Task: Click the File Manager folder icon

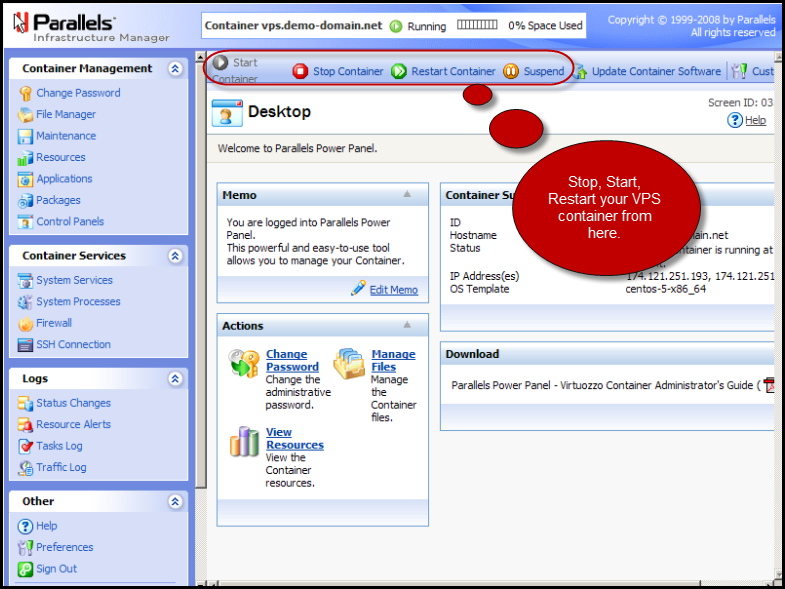Action: [25, 115]
